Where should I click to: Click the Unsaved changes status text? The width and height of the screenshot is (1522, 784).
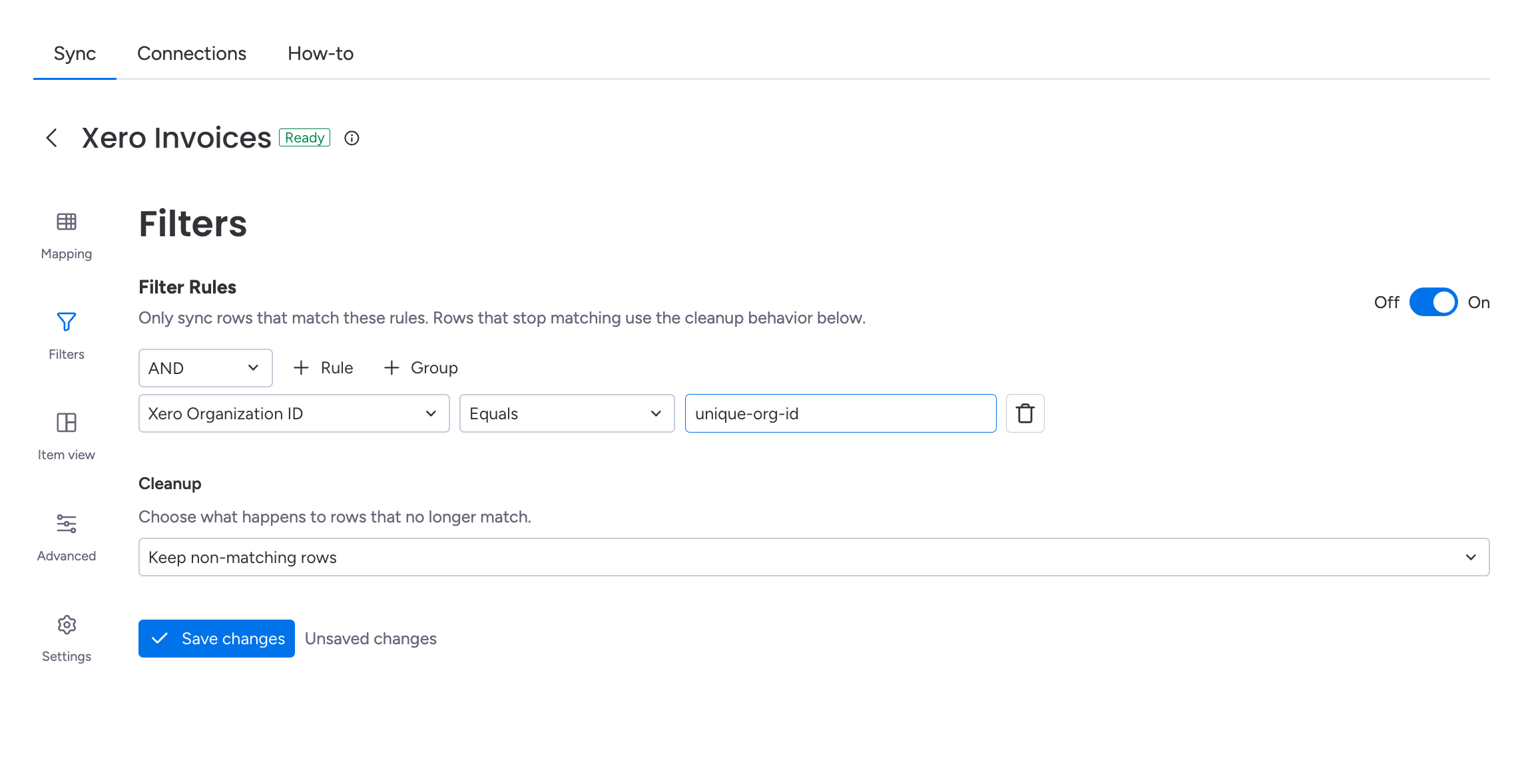[371, 638]
